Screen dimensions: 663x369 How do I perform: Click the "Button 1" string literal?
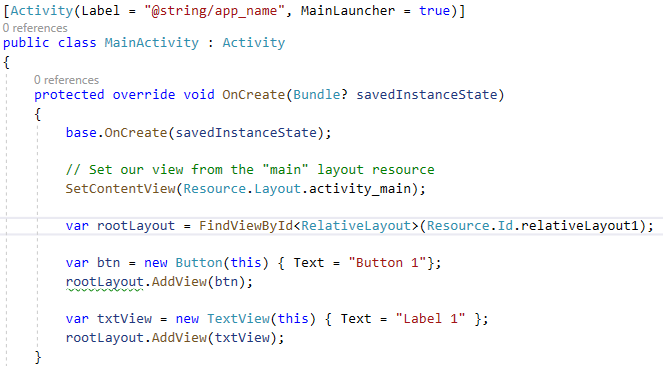(387, 263)
